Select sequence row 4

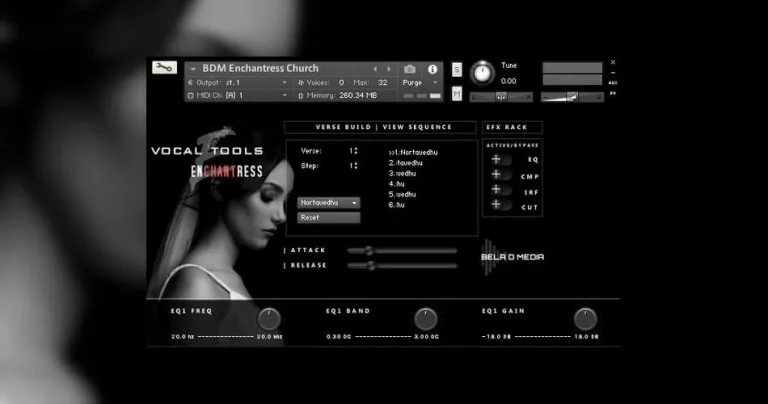pos(397,184)
